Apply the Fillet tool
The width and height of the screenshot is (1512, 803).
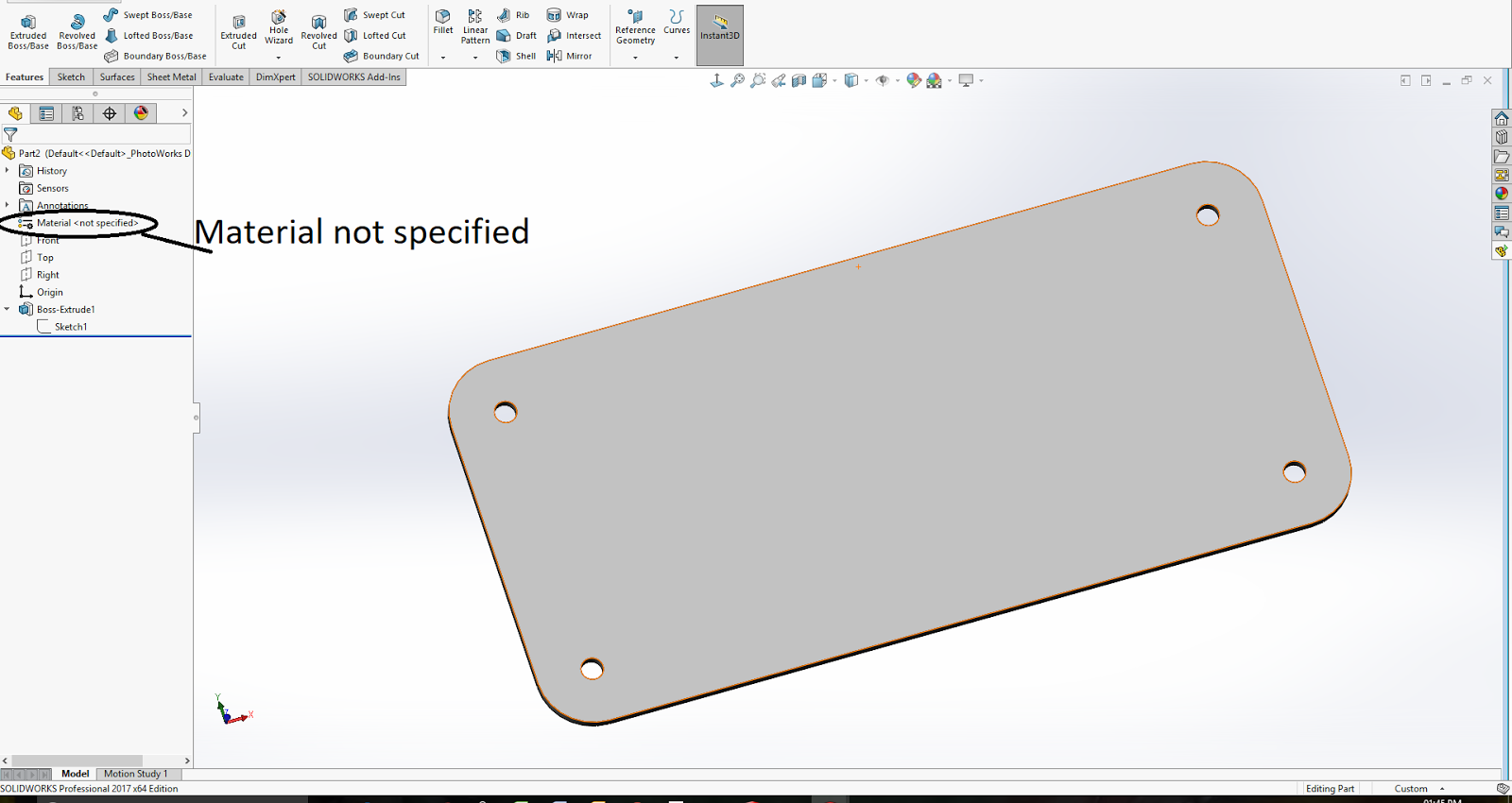coord(443,23)
